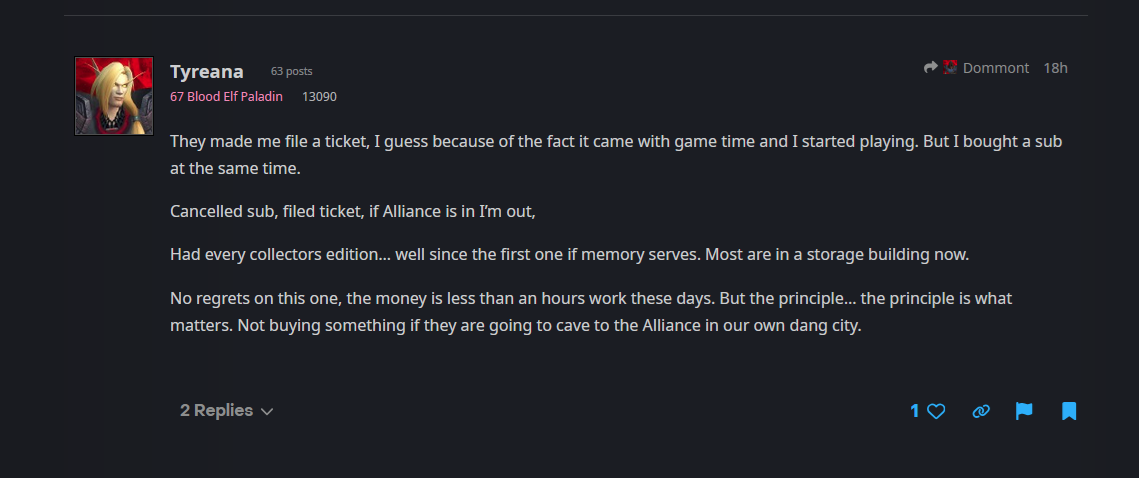Open Tyreana's profile from the username
Image resolution: width=1139 pixels, height=478 pixels.
(x=207, y=71)
